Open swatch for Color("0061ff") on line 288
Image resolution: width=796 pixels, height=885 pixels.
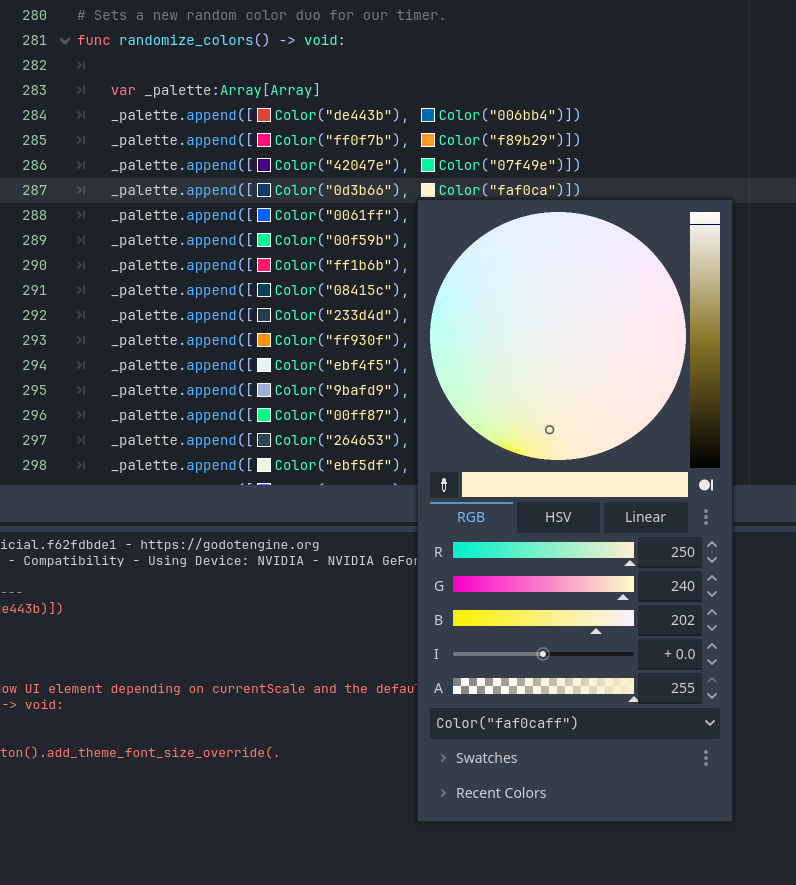[x=264, y=215]
